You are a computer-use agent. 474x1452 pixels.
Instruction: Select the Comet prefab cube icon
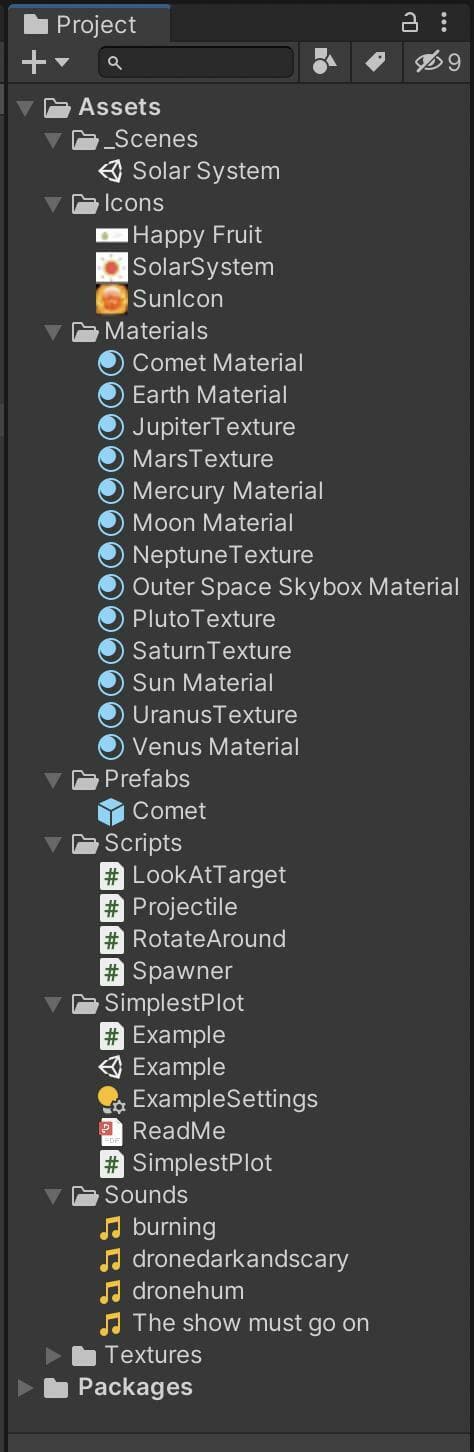pos(111,811)
